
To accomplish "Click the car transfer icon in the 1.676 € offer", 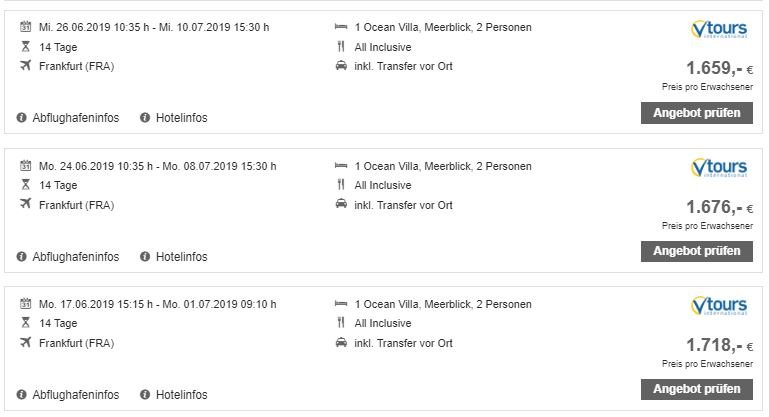I will [341, 205].
